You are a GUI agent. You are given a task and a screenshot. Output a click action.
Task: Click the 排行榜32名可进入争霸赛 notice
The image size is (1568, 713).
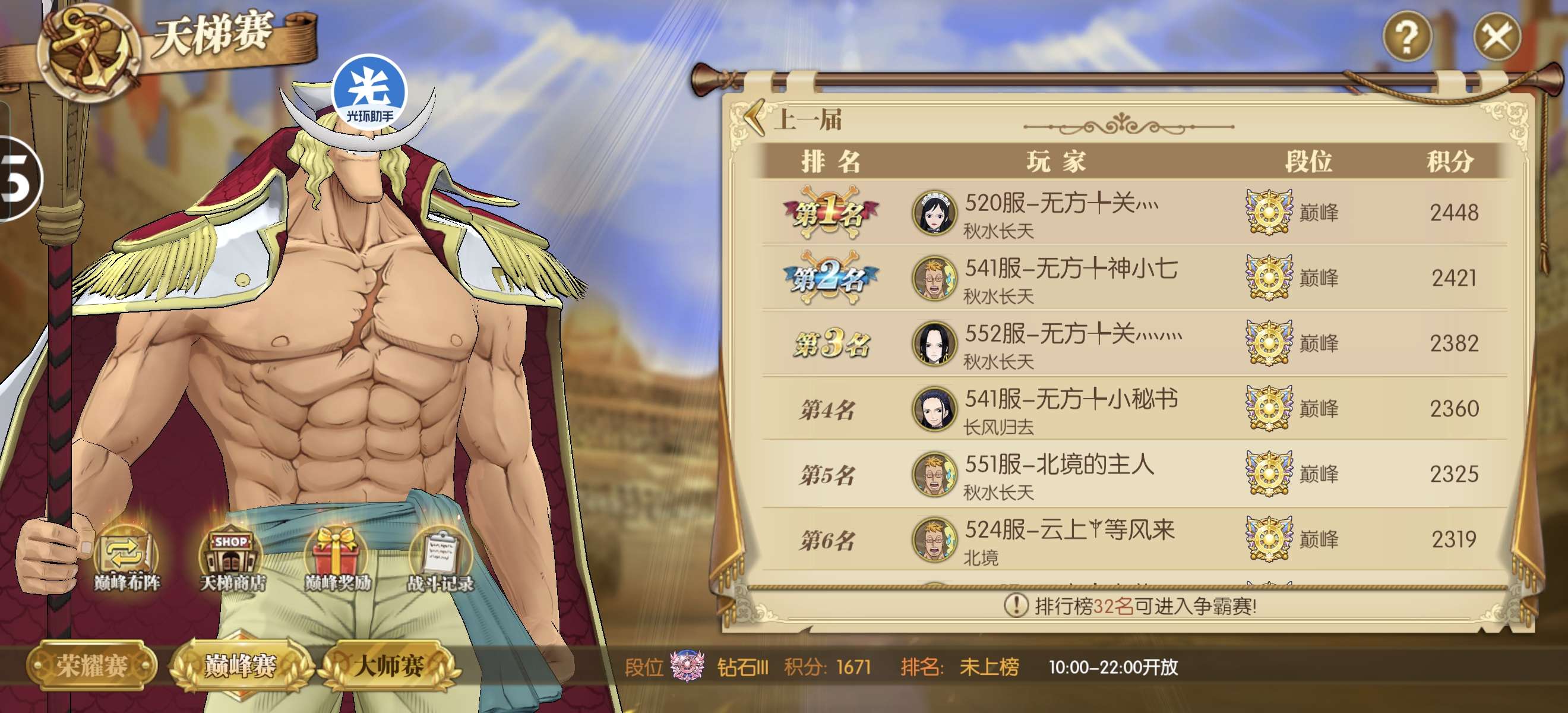(1130, 606)
